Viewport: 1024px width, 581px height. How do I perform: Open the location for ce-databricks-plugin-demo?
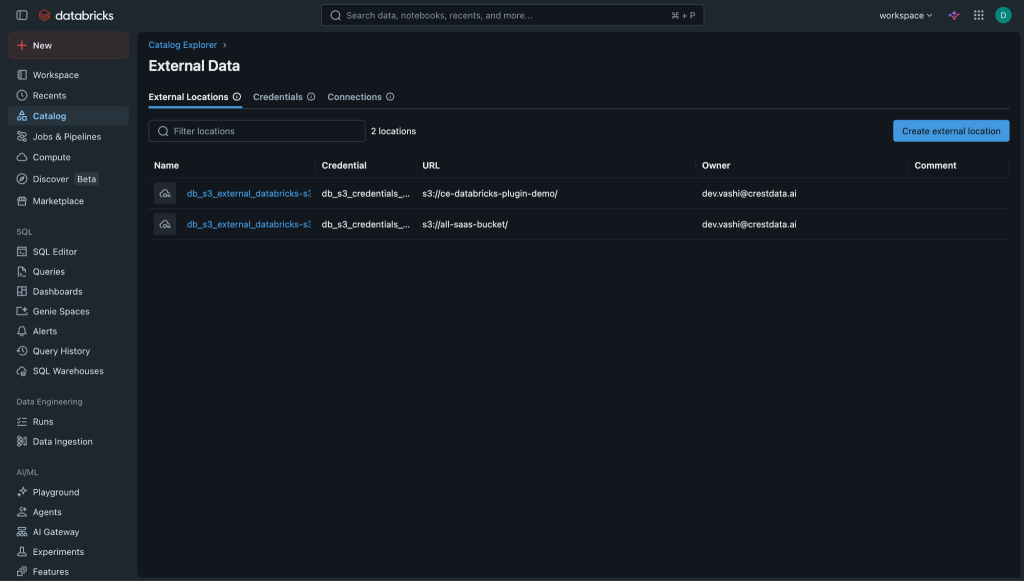click(249, 193)
